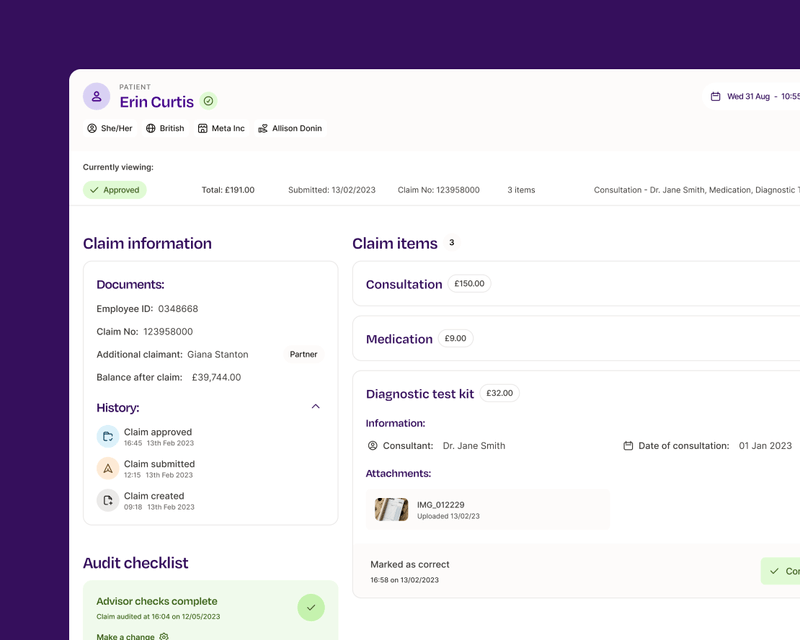Expand the Consultation claim item
Image resolution: width=800 pixels, height=640 pixels.
pos(576,284)
